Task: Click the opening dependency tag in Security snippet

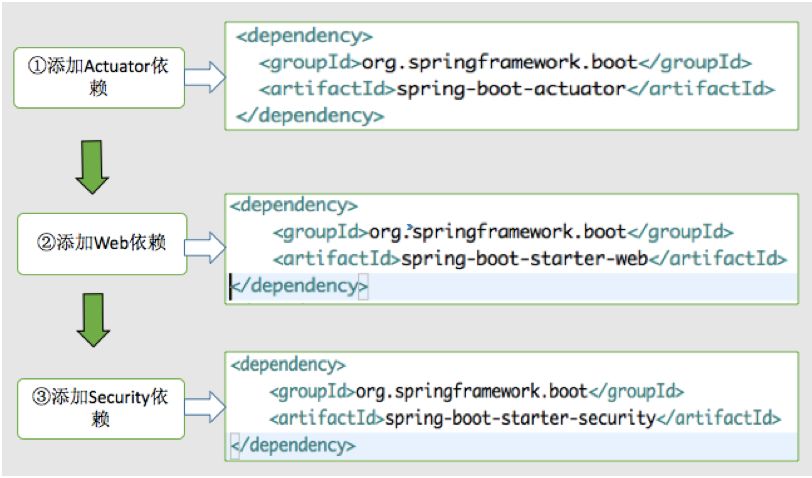Action: click(x=288, y=365)
